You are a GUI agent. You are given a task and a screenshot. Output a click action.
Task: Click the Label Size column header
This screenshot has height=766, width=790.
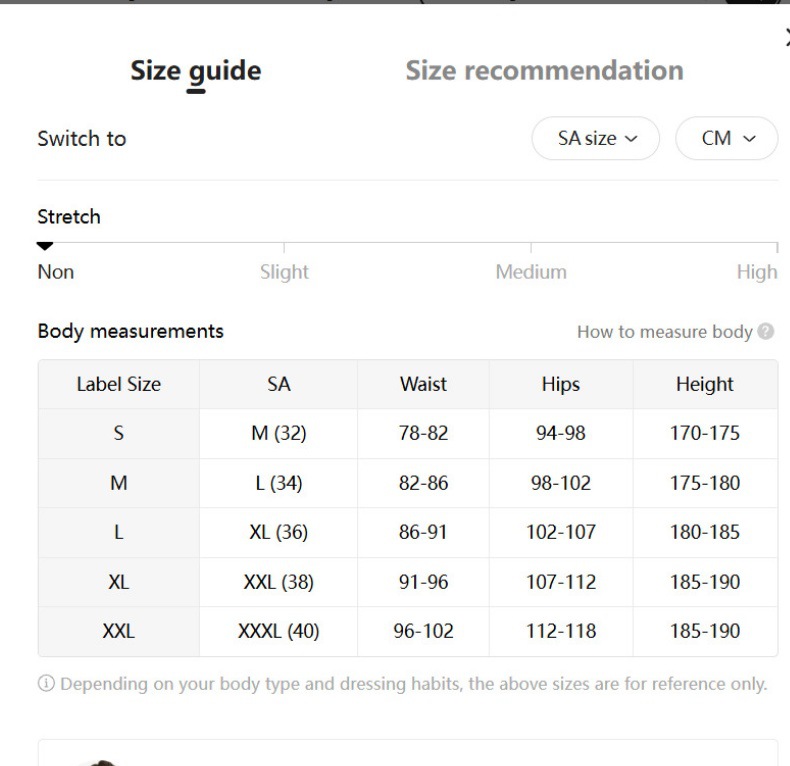pos(118,384)
